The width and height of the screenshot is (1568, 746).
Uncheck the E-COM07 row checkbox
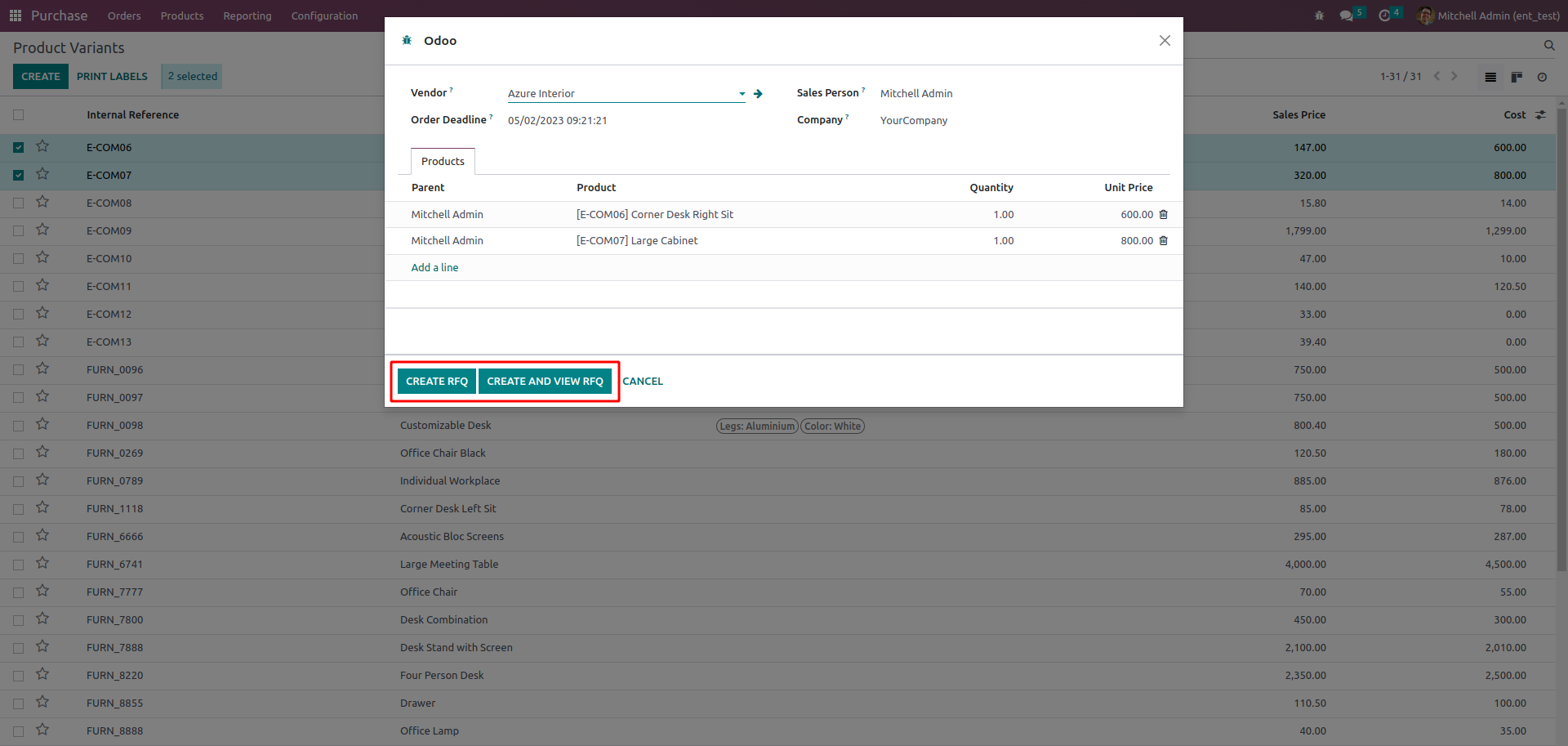(19, 176)
